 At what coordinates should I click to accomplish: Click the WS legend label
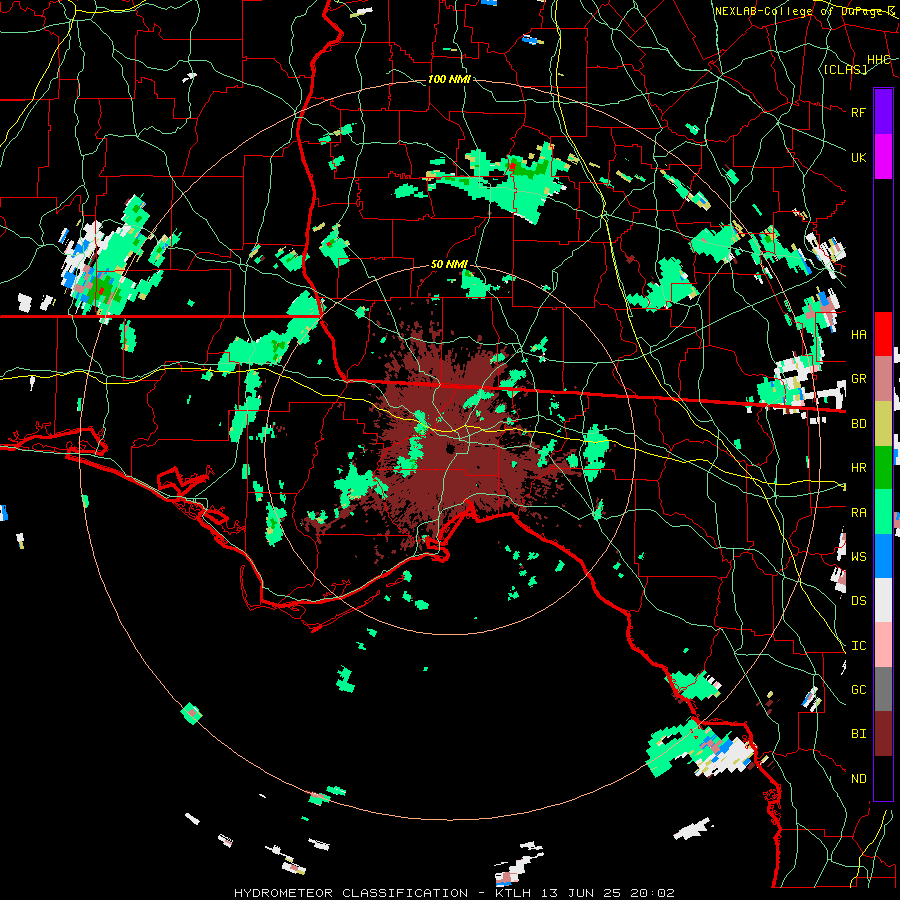click(x=858, y=556)
